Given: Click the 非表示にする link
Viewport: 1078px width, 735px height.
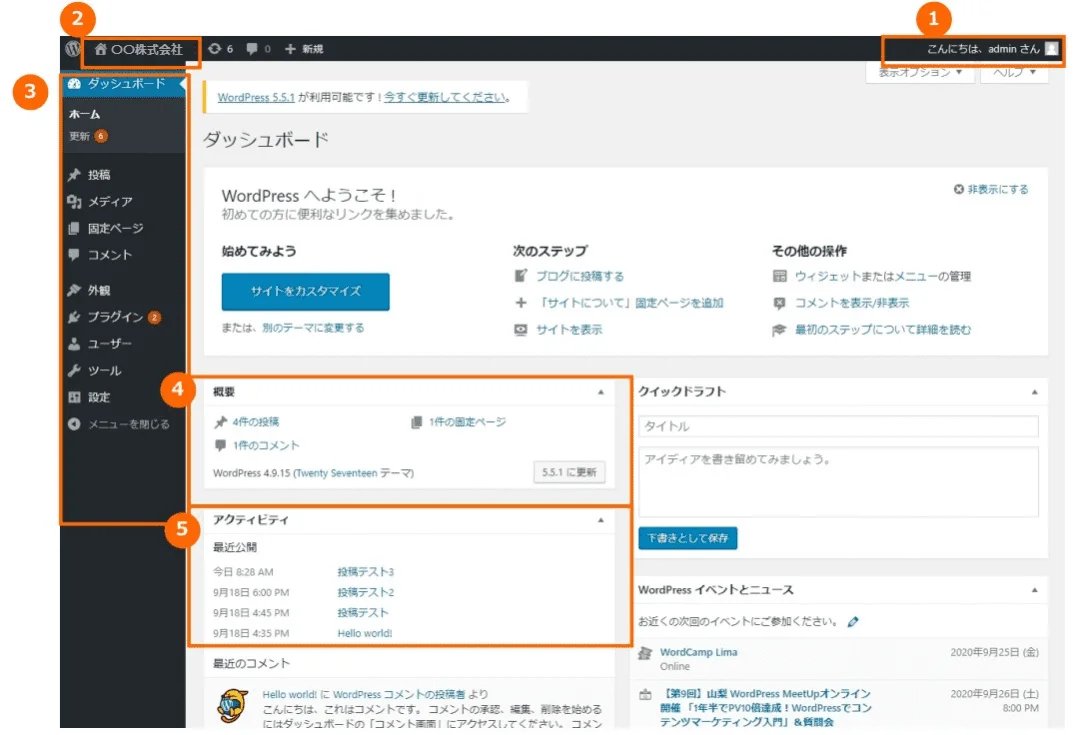Looking at the screenshot, I should [x=998, y=189].
